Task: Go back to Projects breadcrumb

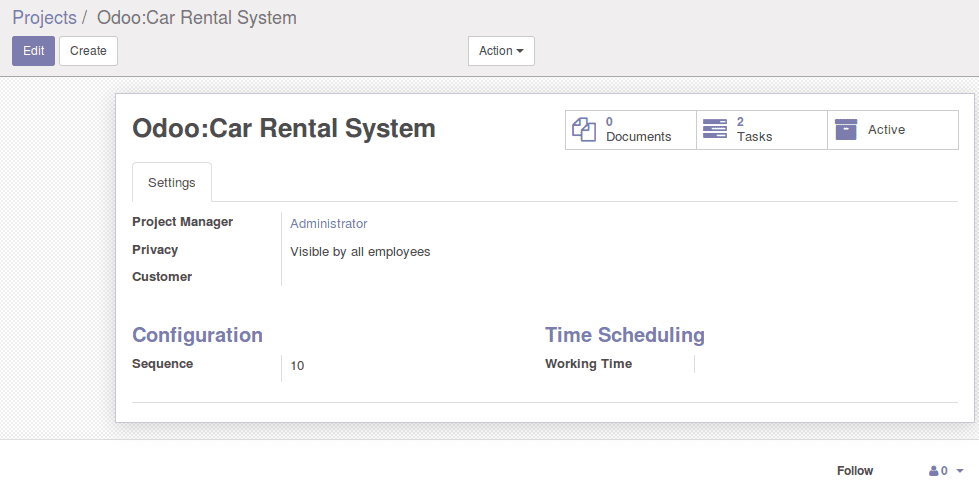Action: 44,17
